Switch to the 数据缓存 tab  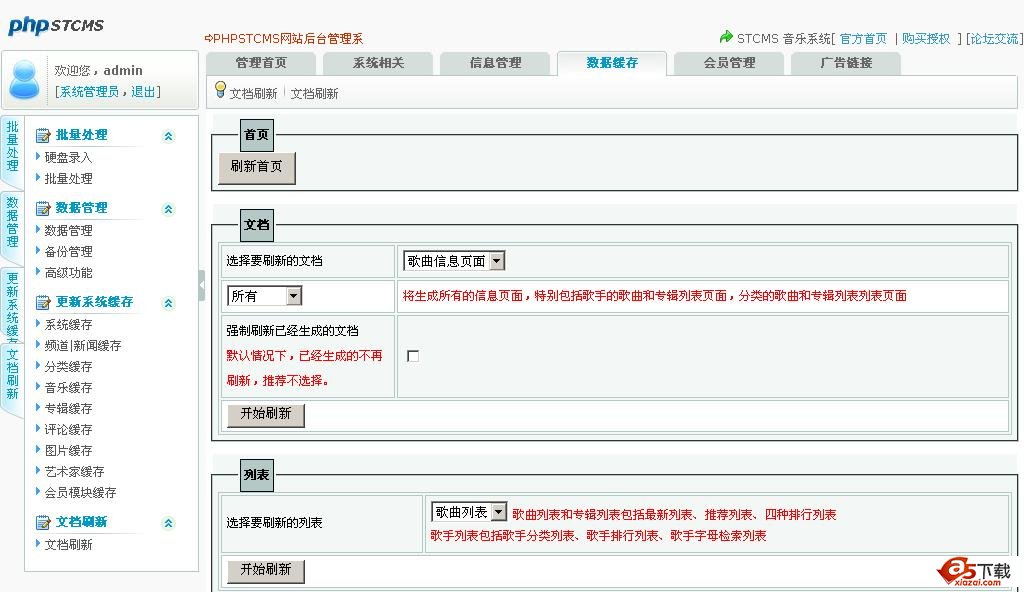pyautogui.click(x=612, y=63)
